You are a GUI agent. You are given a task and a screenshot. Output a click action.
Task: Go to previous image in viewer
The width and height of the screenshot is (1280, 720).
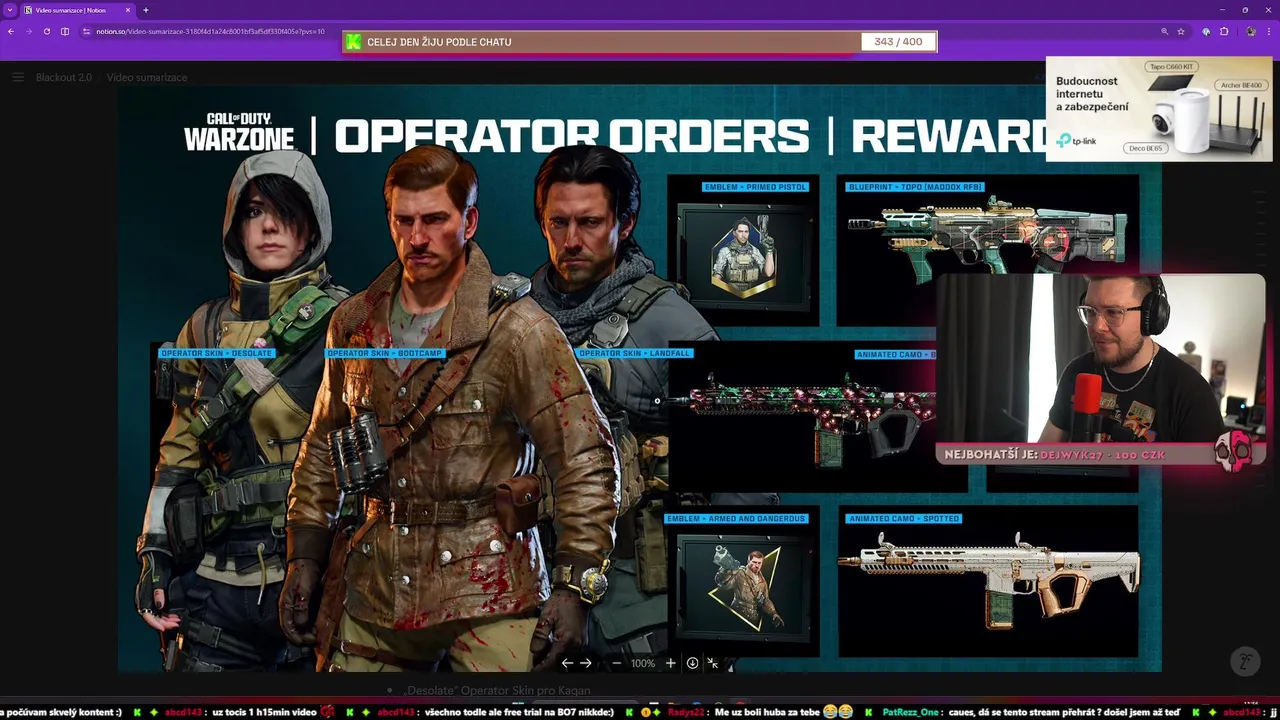567,663
